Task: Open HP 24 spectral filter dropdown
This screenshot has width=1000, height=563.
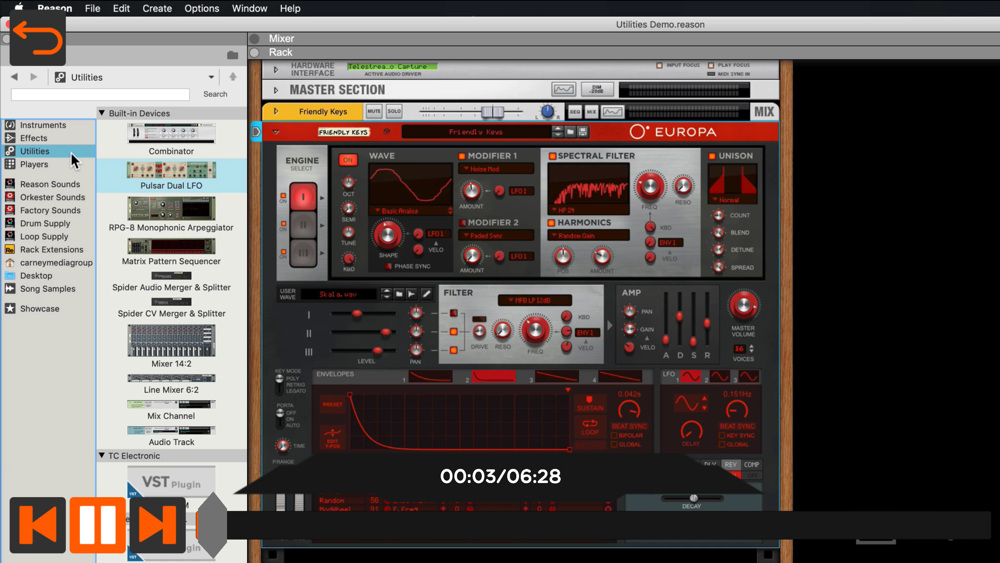Action: [588, 210]
